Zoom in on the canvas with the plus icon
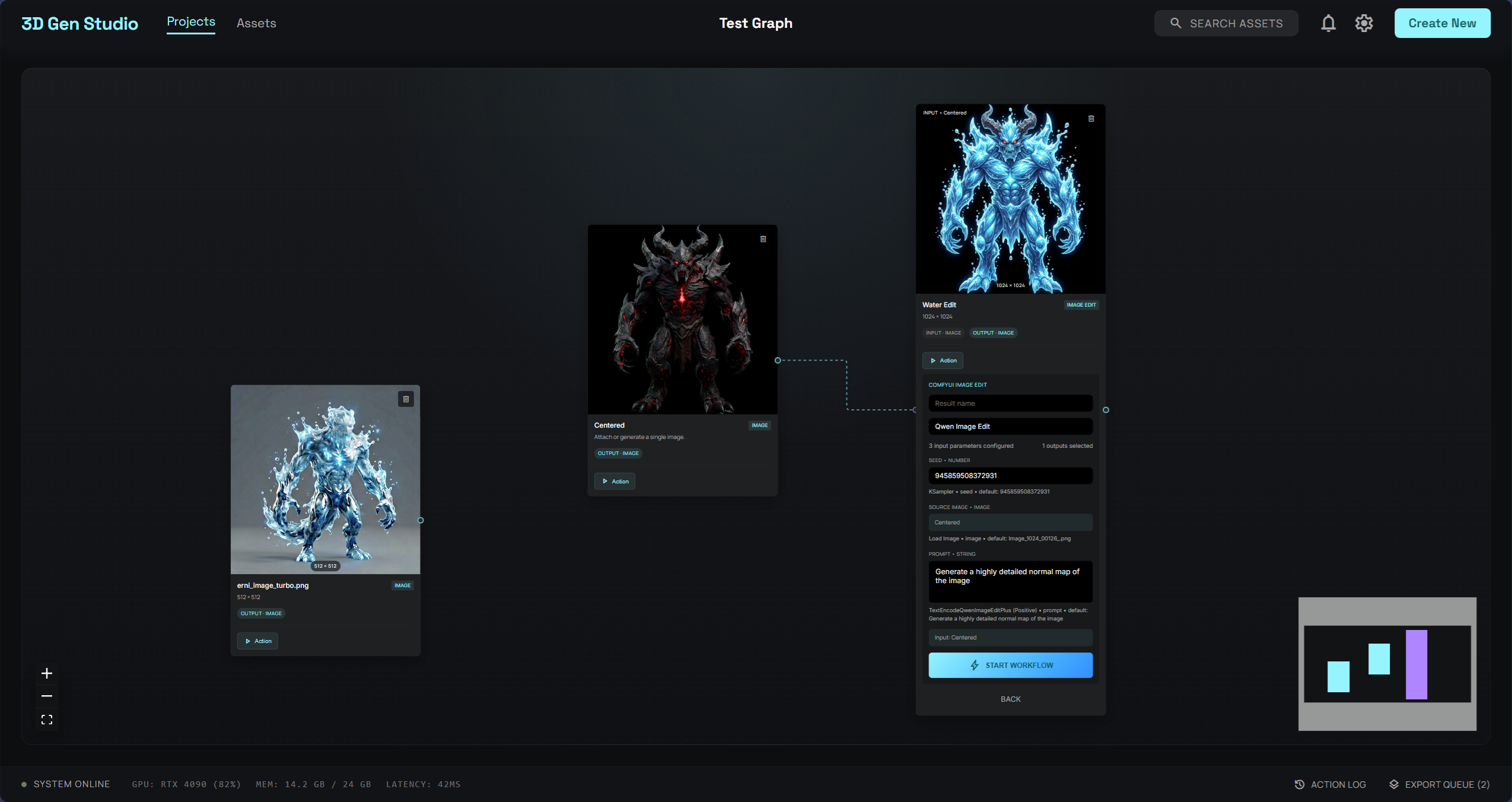This screenshot has width=1512, height=802. click(x=47, y=673)
